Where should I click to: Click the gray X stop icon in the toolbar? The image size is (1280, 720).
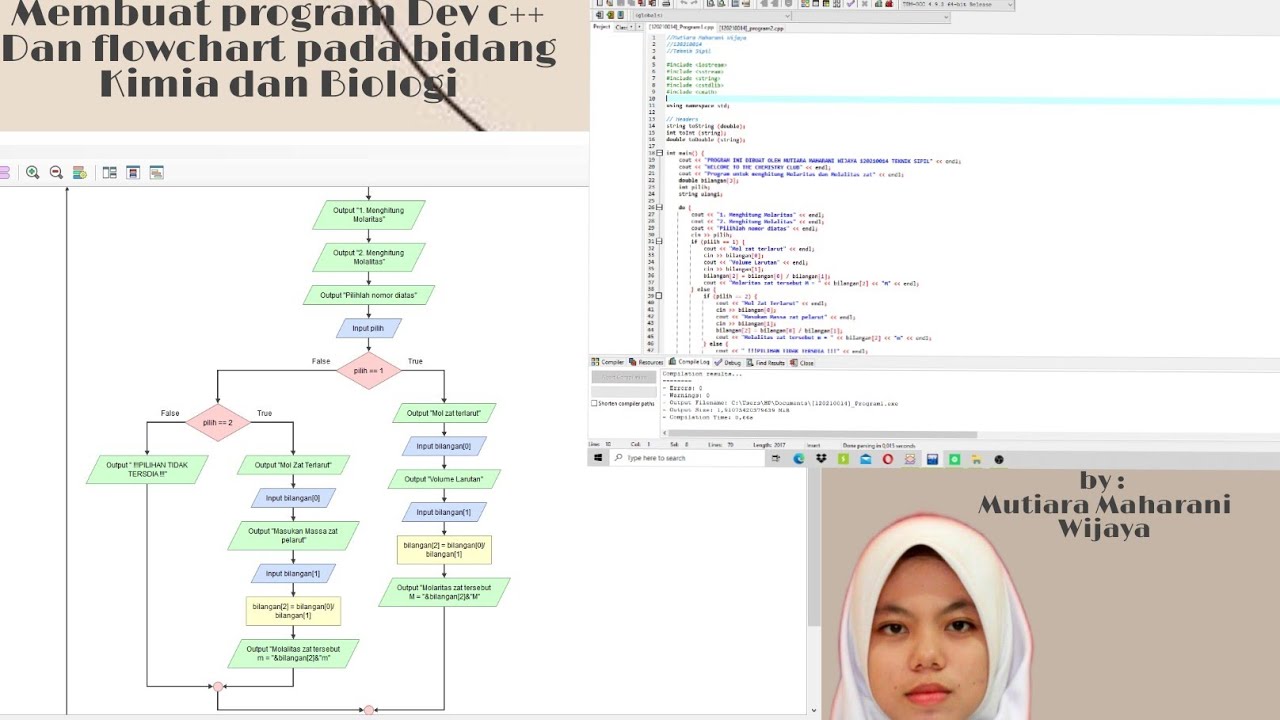[x=865, y=4]
